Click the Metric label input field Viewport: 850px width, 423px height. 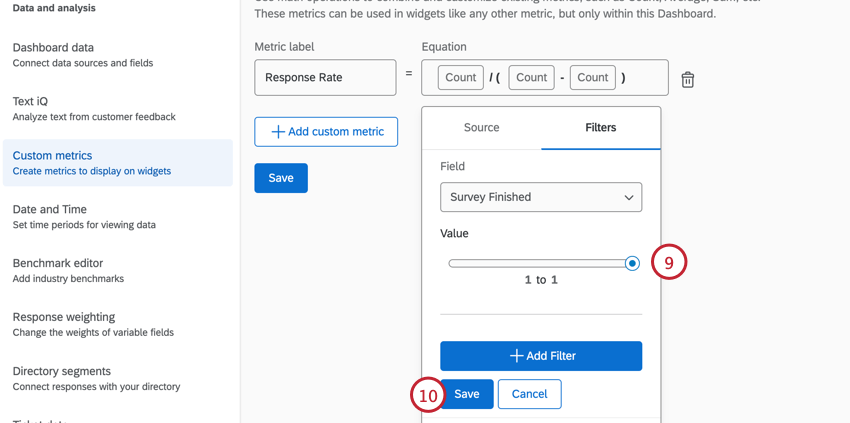coord(325,78)
